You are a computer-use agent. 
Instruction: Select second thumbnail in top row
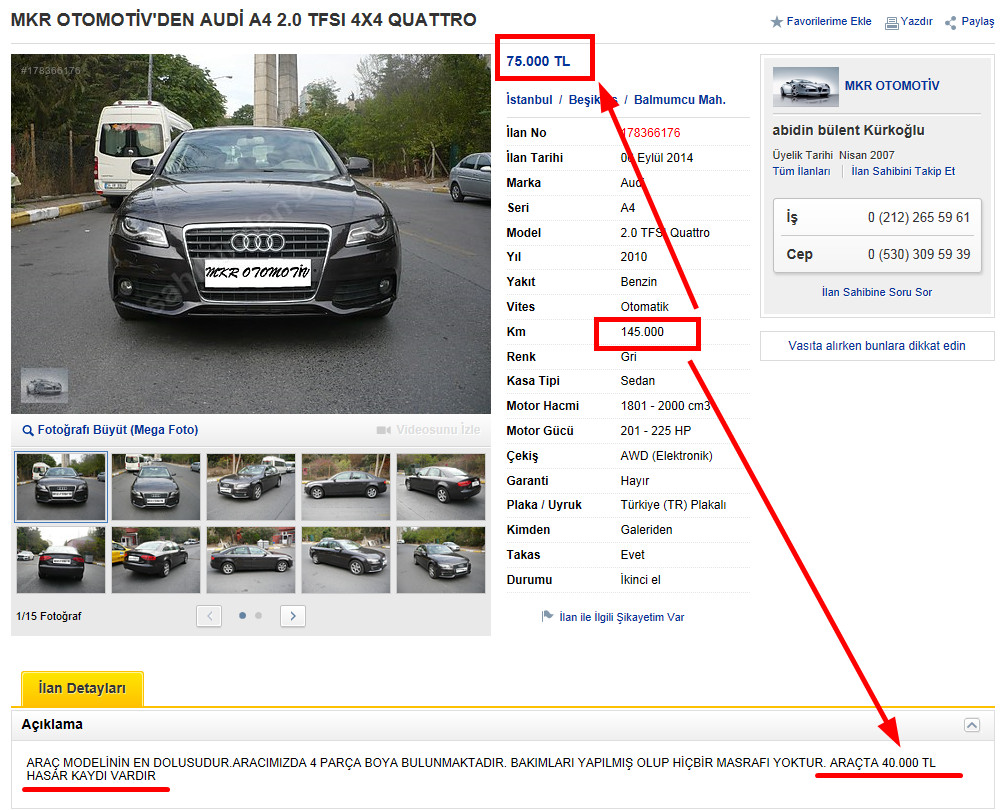156,487
